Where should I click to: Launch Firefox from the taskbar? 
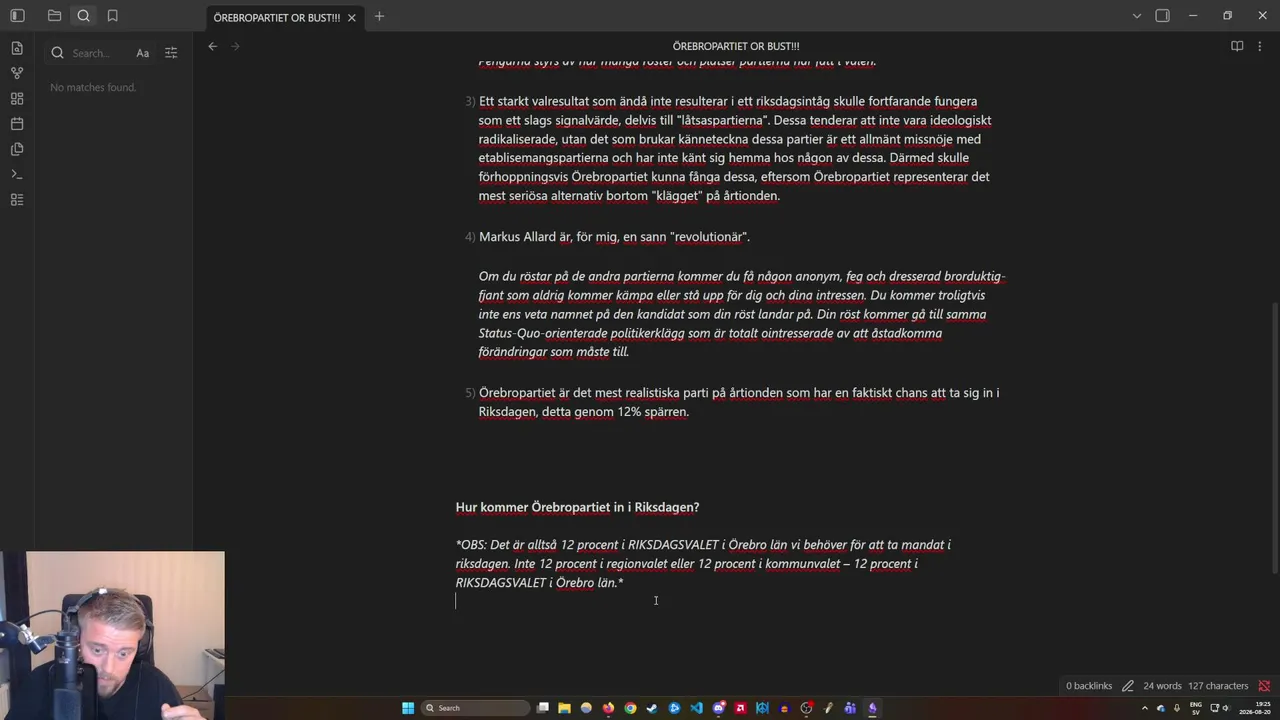click(608, 708)
